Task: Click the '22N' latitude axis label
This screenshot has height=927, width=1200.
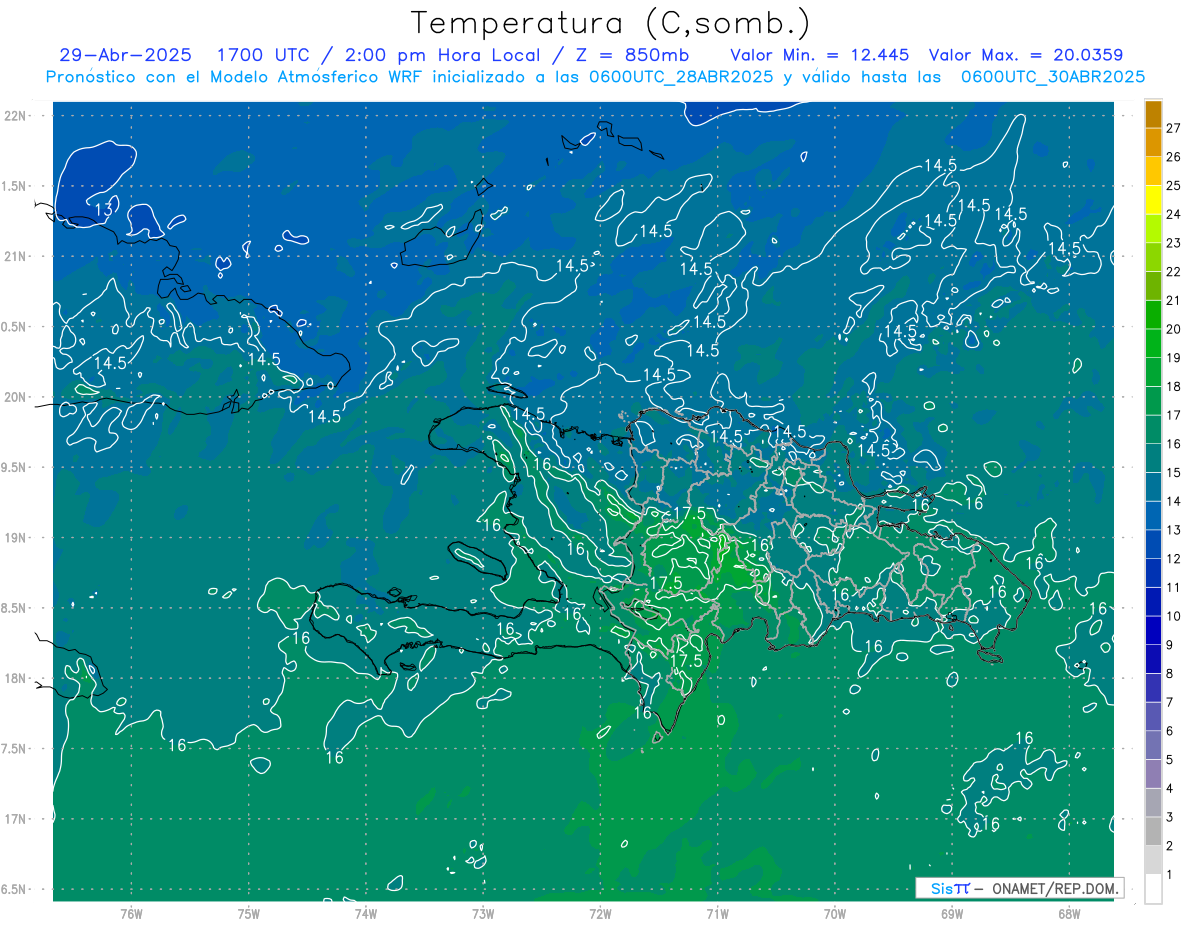Action: [16, 116]
